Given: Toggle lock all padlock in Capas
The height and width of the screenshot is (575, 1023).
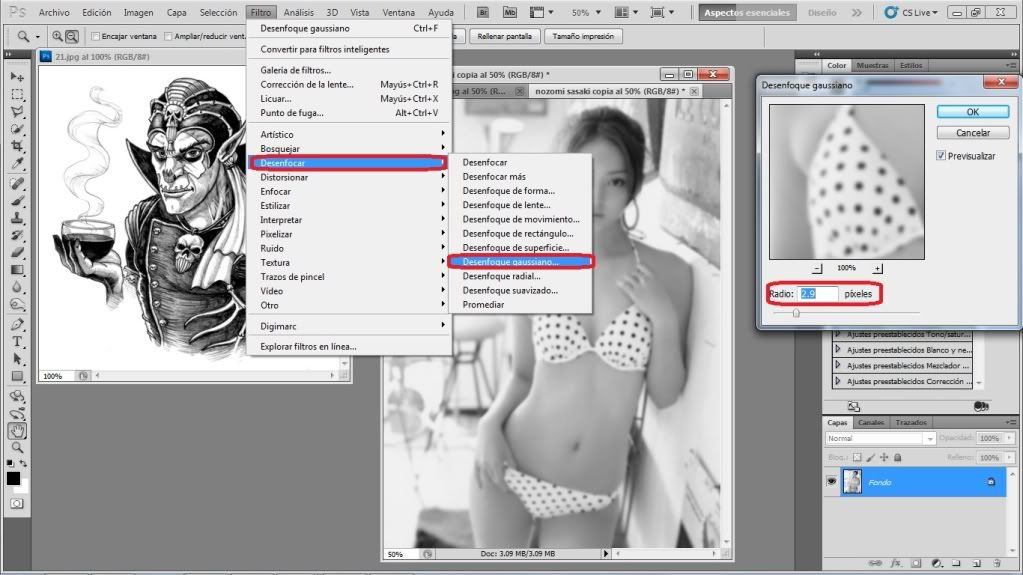Looking at the screenshot, I should coord(898,458).
